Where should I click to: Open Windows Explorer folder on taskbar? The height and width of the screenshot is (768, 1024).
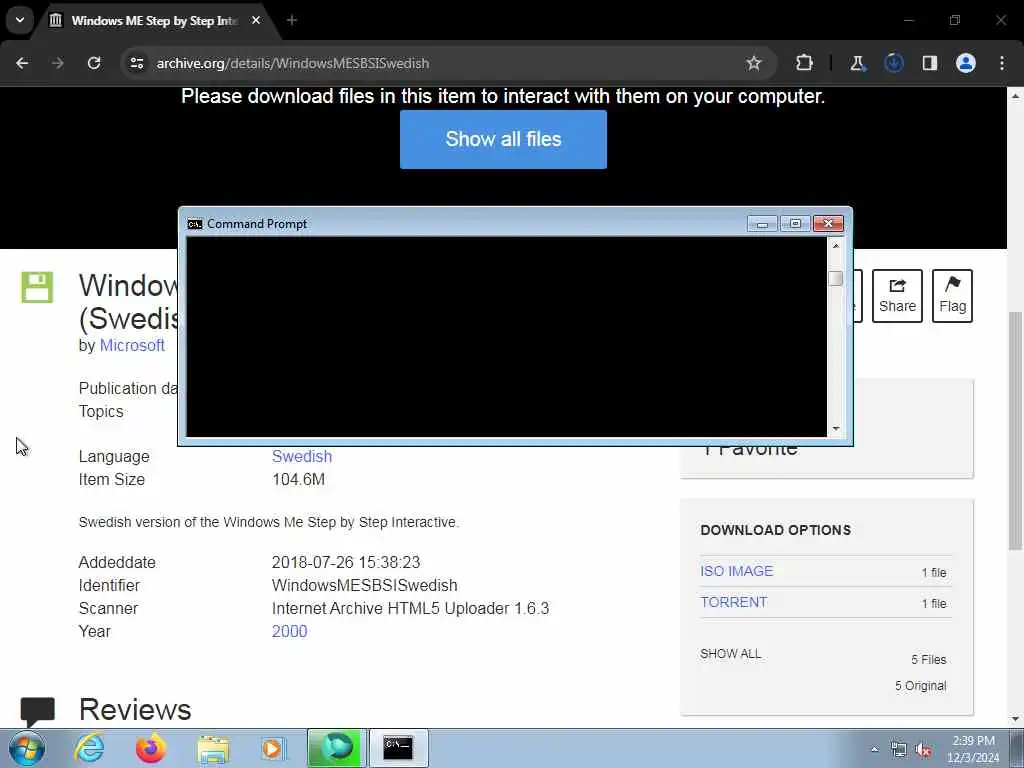point(213,748)
